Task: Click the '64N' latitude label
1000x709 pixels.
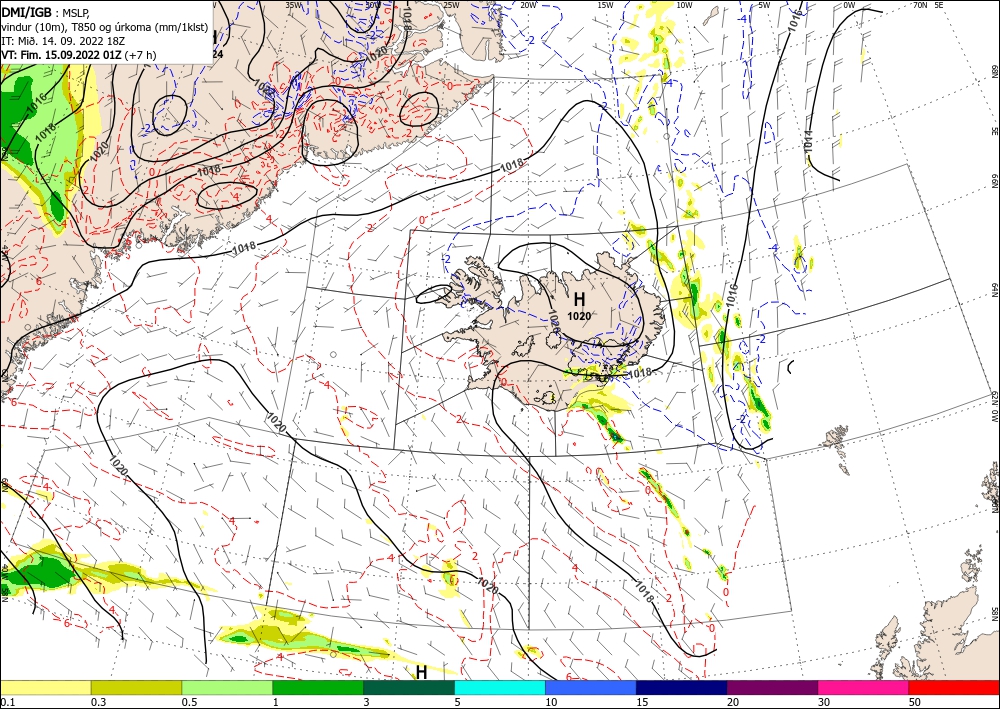Action: coord(994,290)
